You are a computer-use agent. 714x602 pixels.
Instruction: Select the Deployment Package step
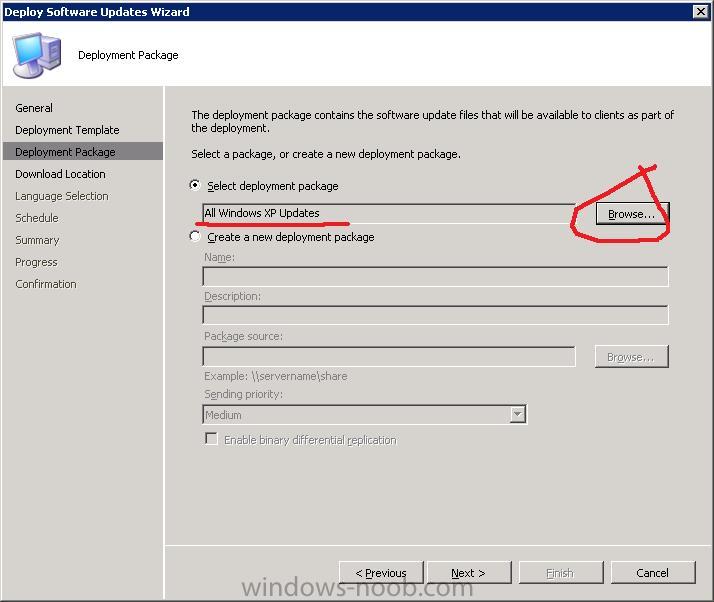tap(83, 152)
